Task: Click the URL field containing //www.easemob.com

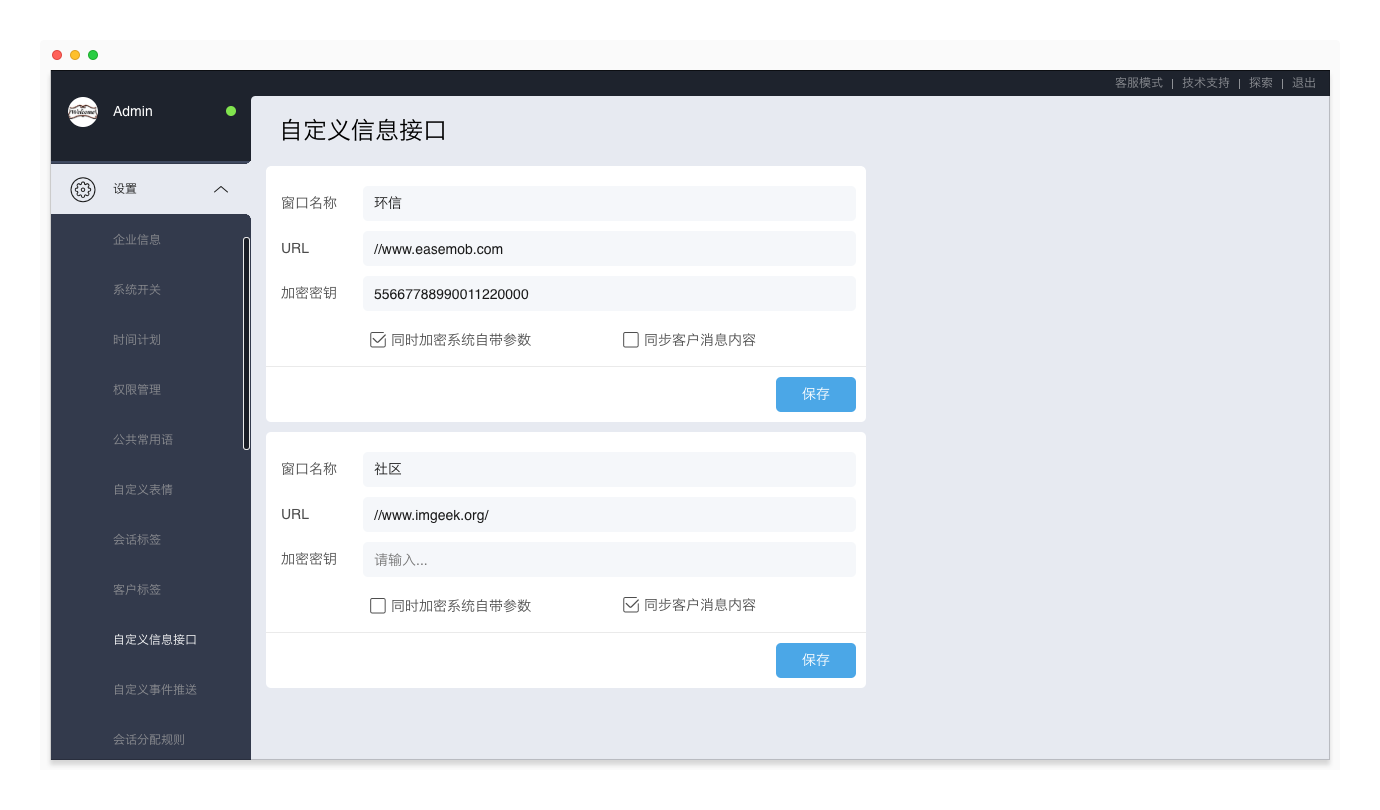Action: pyautogui.click(x=609, y=249)
